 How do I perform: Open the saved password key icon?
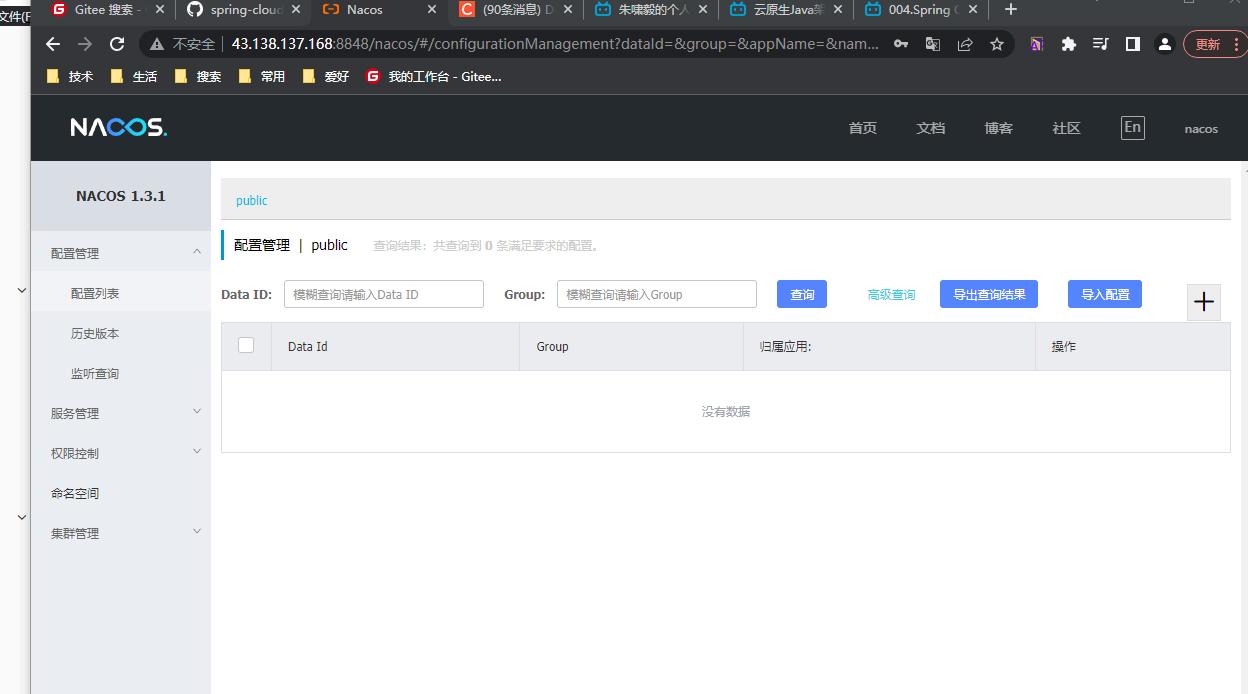[x=901, y=44]
